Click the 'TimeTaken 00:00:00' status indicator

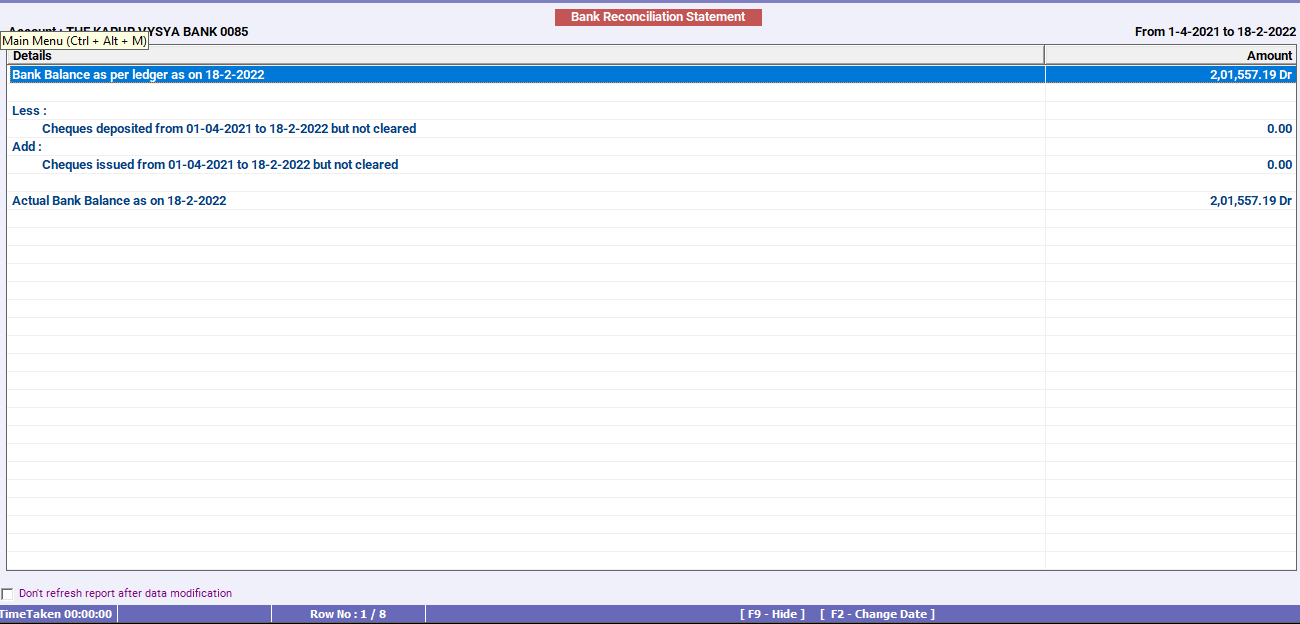click(57, 613)
